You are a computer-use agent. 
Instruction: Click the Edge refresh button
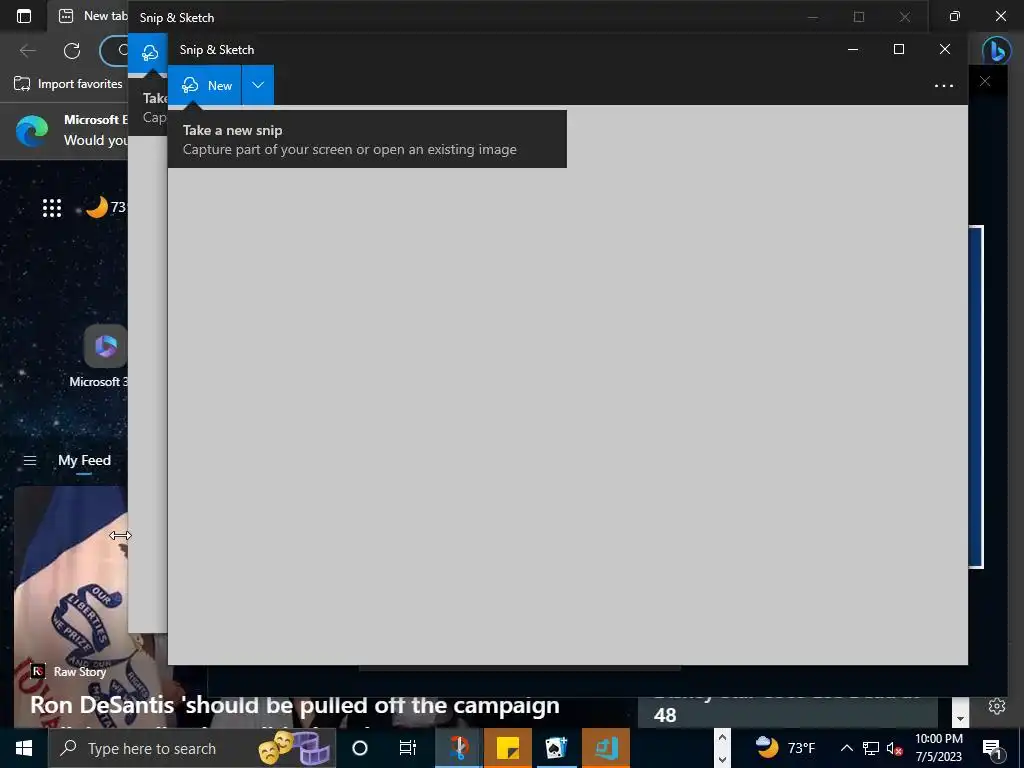coord(72,51)
